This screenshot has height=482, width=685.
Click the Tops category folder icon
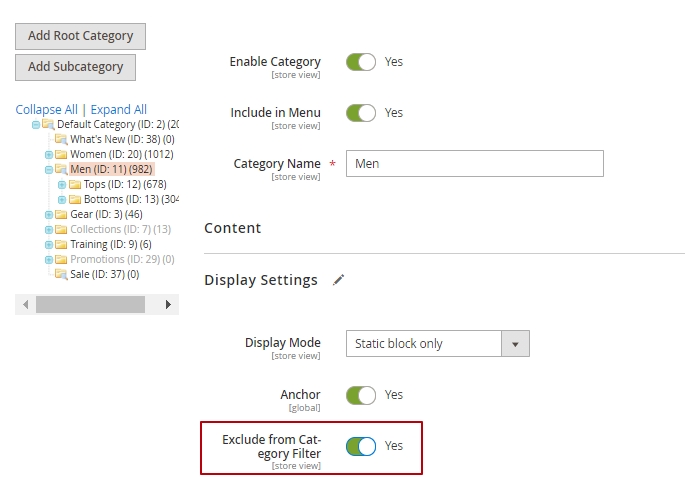point(74,185)
